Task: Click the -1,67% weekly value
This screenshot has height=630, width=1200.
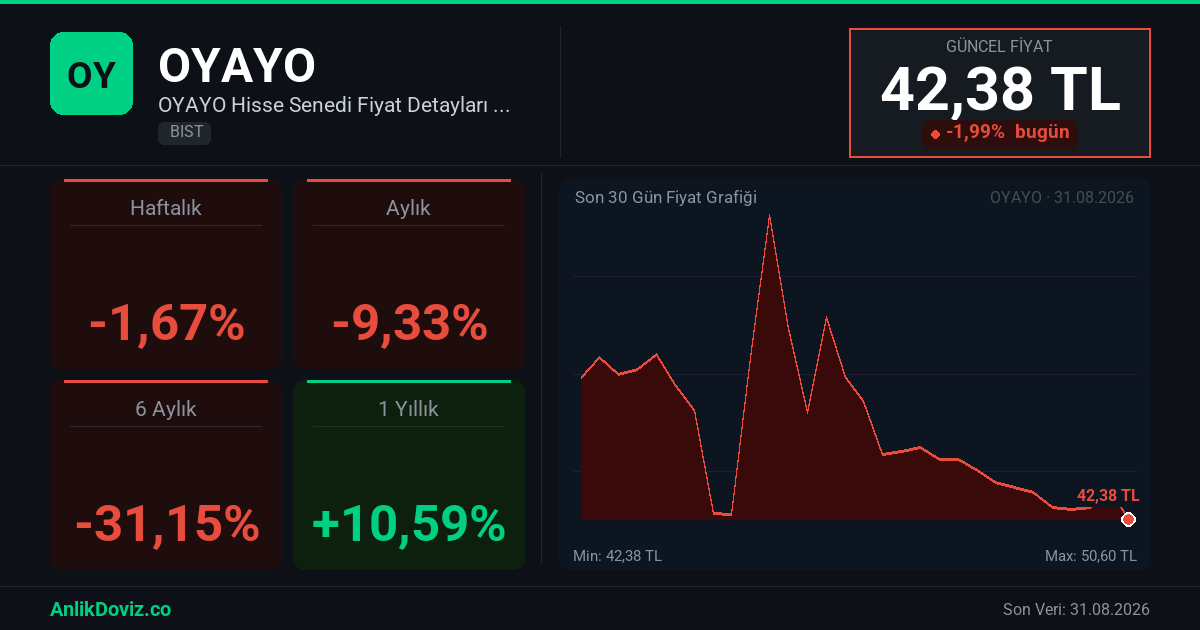Action: [x=166, y=323]
